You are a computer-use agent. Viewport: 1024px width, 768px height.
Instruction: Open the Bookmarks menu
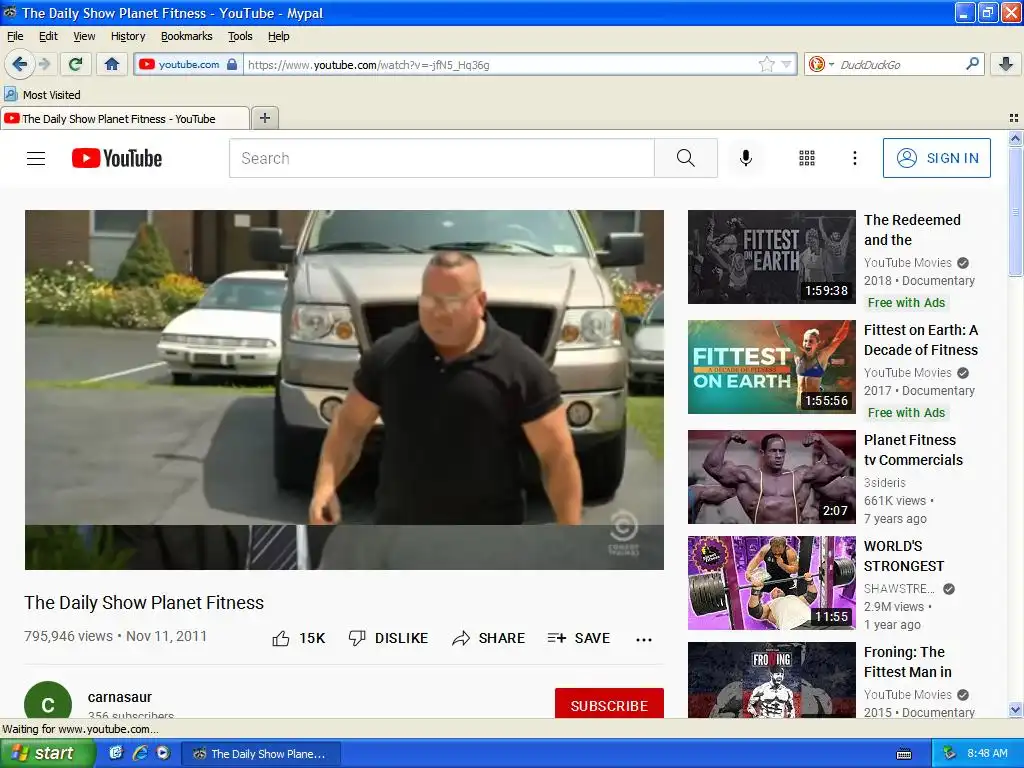[187, 36]
